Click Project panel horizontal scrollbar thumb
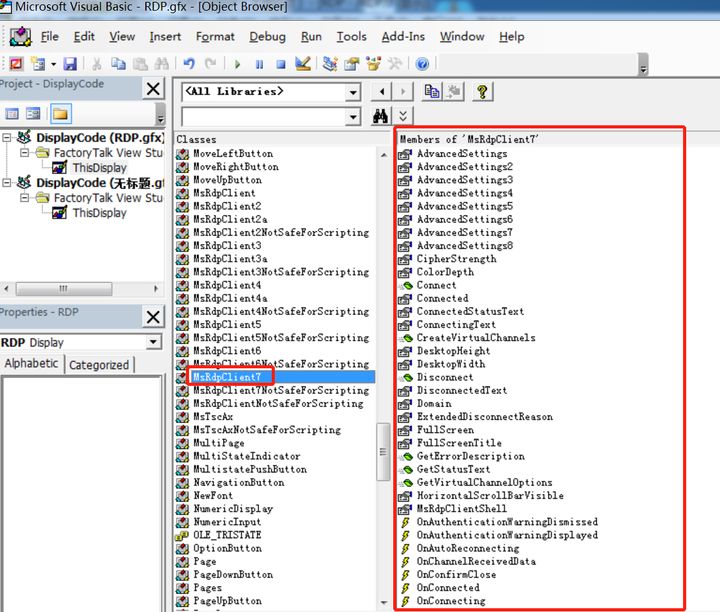This screenshot has width=720, height=612. [64, 289]
